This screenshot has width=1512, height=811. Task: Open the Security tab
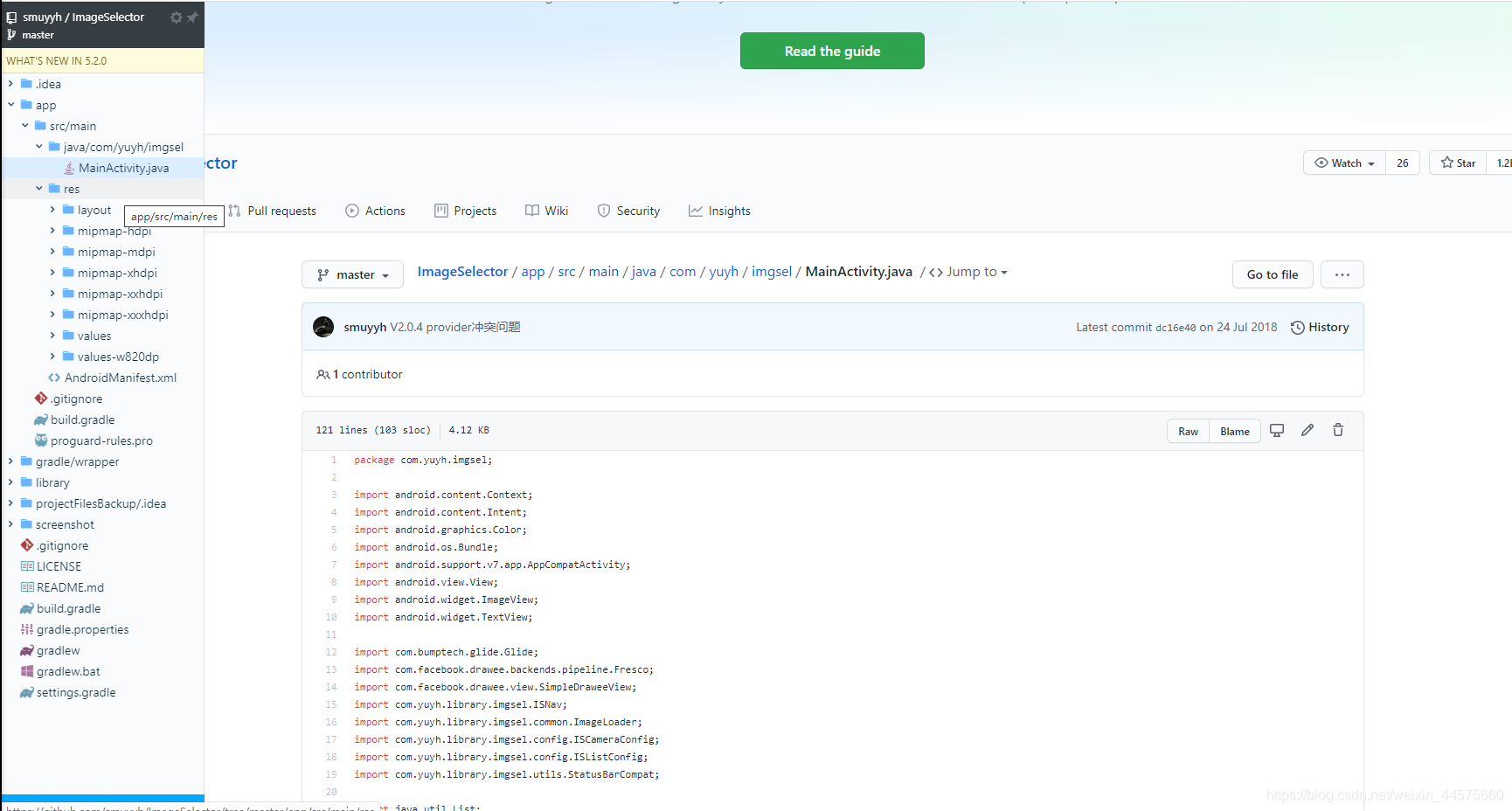(628, 211)
